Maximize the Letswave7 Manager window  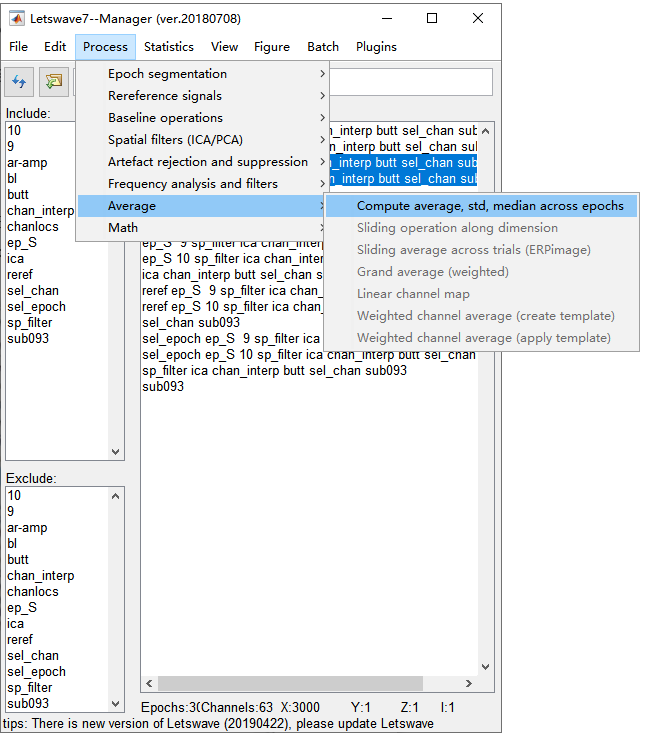432,18
